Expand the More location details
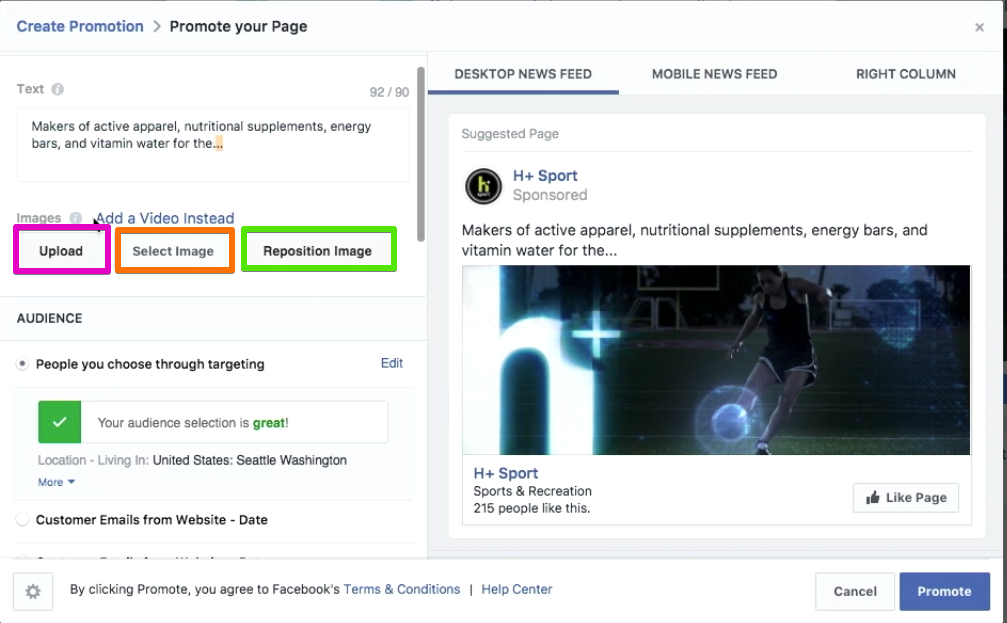 pyautogui.click(x=57, y=482)
